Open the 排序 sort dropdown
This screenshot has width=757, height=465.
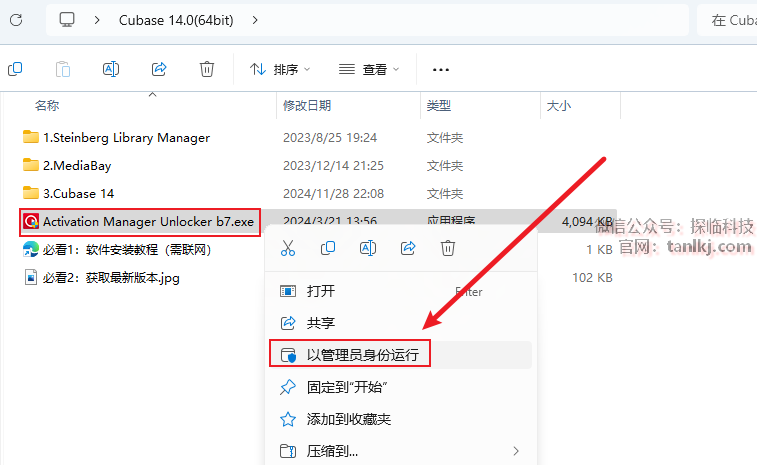tap(280, 70)
